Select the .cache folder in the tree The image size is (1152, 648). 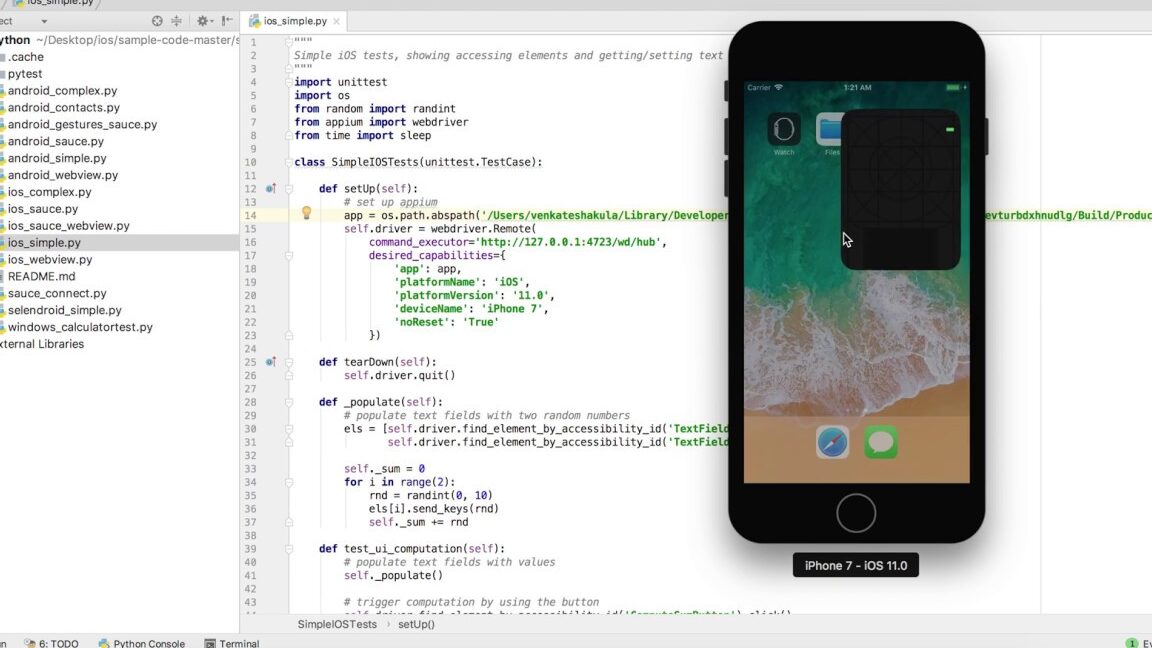25,57
